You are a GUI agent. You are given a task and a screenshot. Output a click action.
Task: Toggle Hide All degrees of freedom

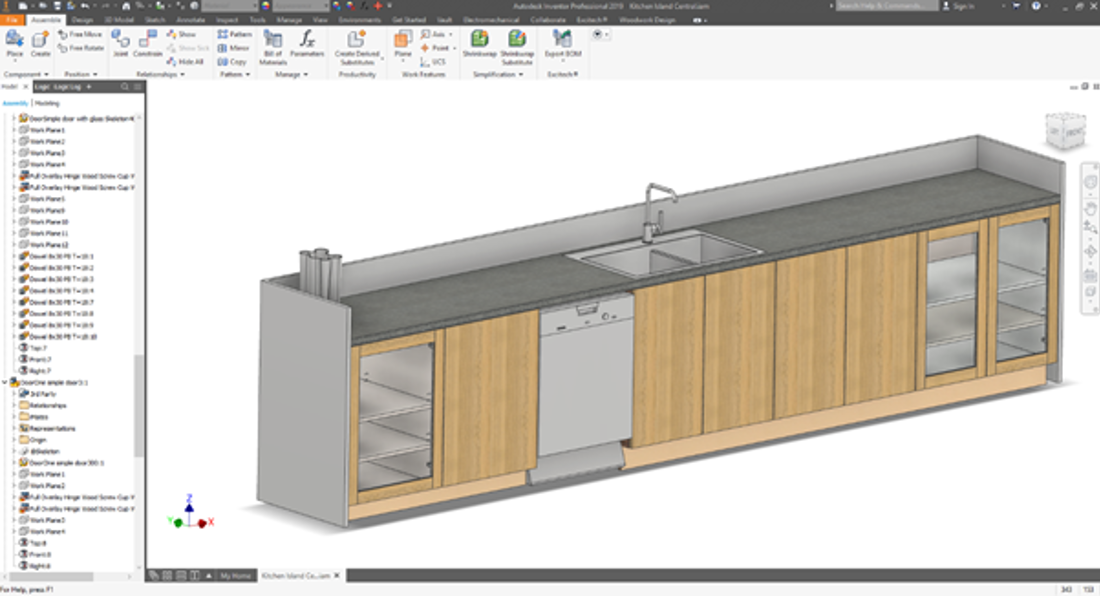point(189,61)
